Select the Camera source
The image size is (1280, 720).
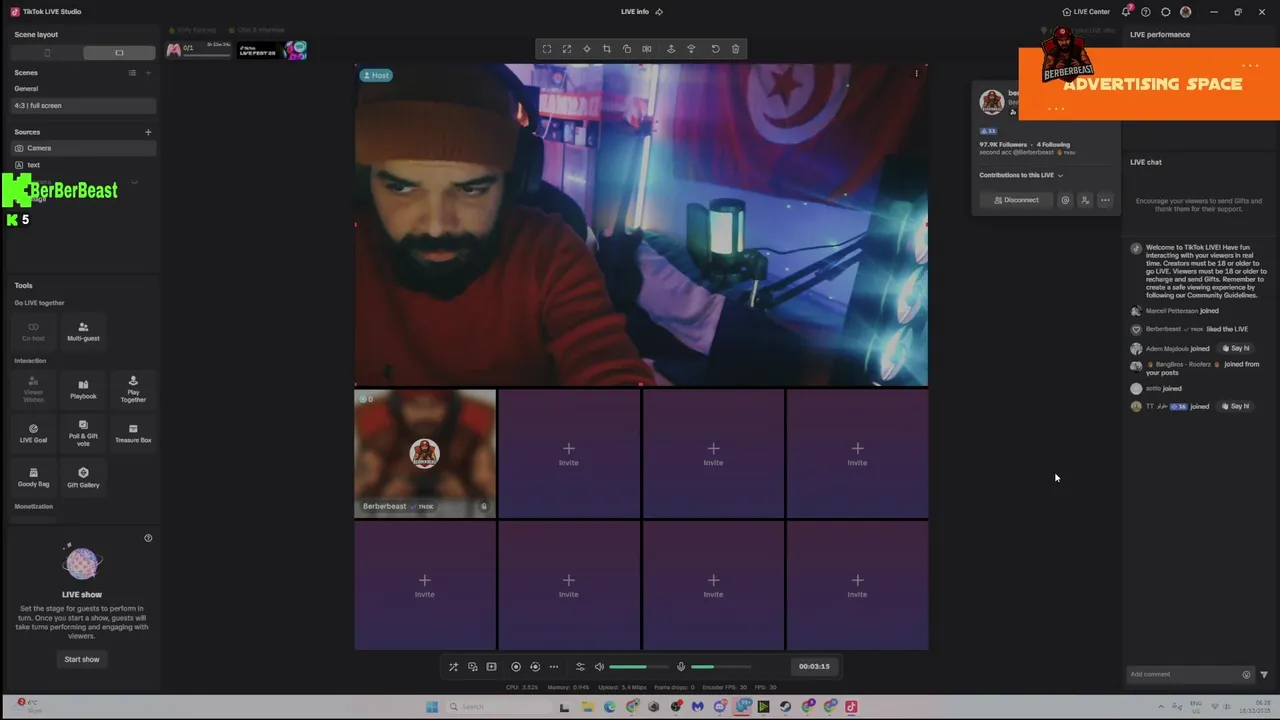(84, 148)
